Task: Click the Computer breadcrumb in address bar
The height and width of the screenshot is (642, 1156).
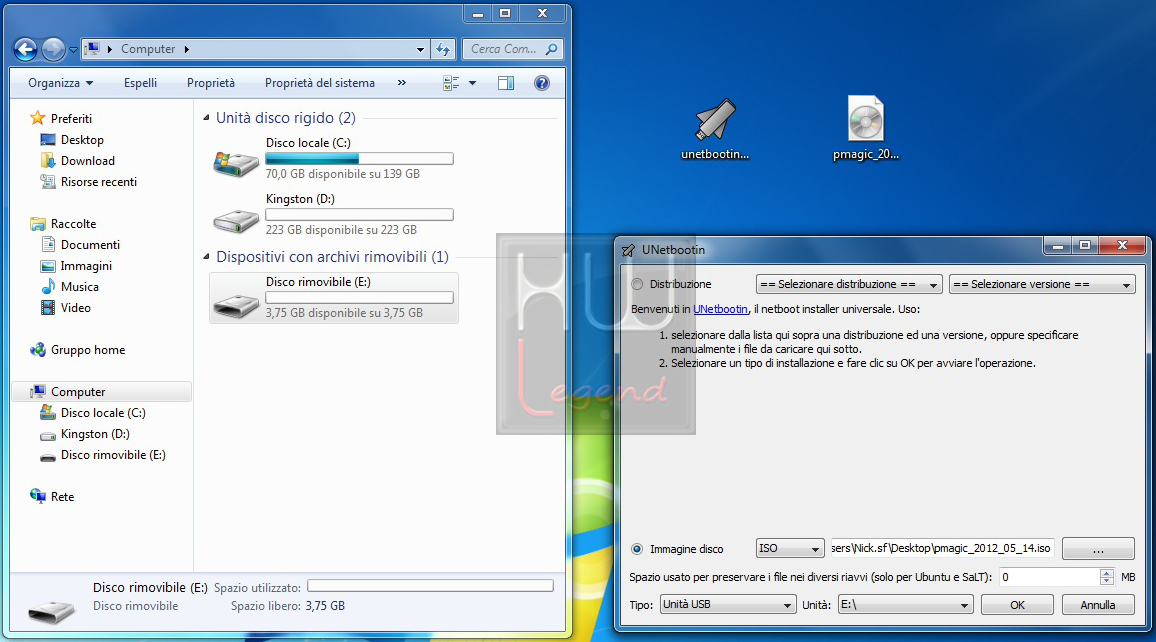Action: [148, 49]
